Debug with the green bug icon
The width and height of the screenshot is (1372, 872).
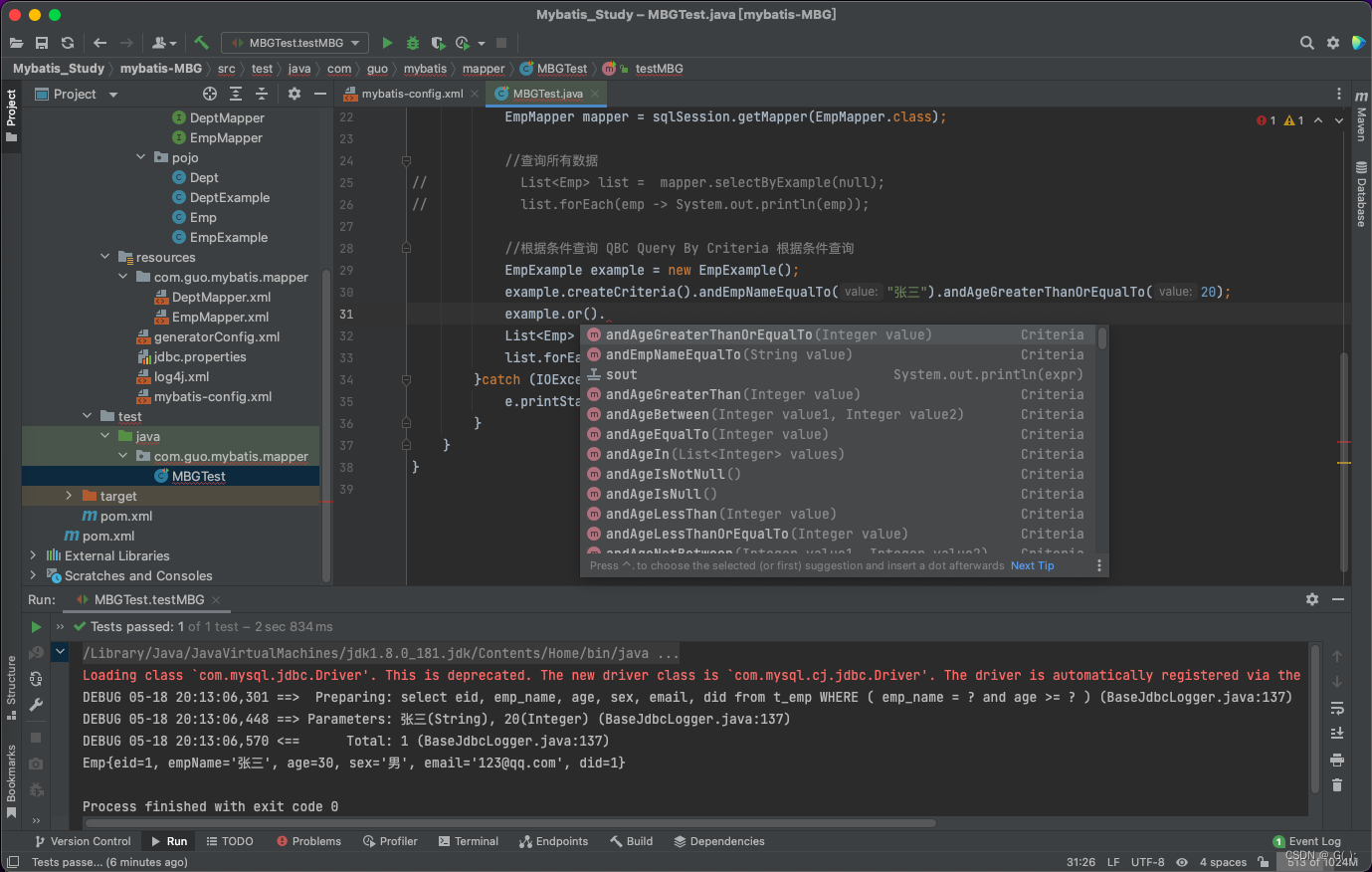point(413,43)
